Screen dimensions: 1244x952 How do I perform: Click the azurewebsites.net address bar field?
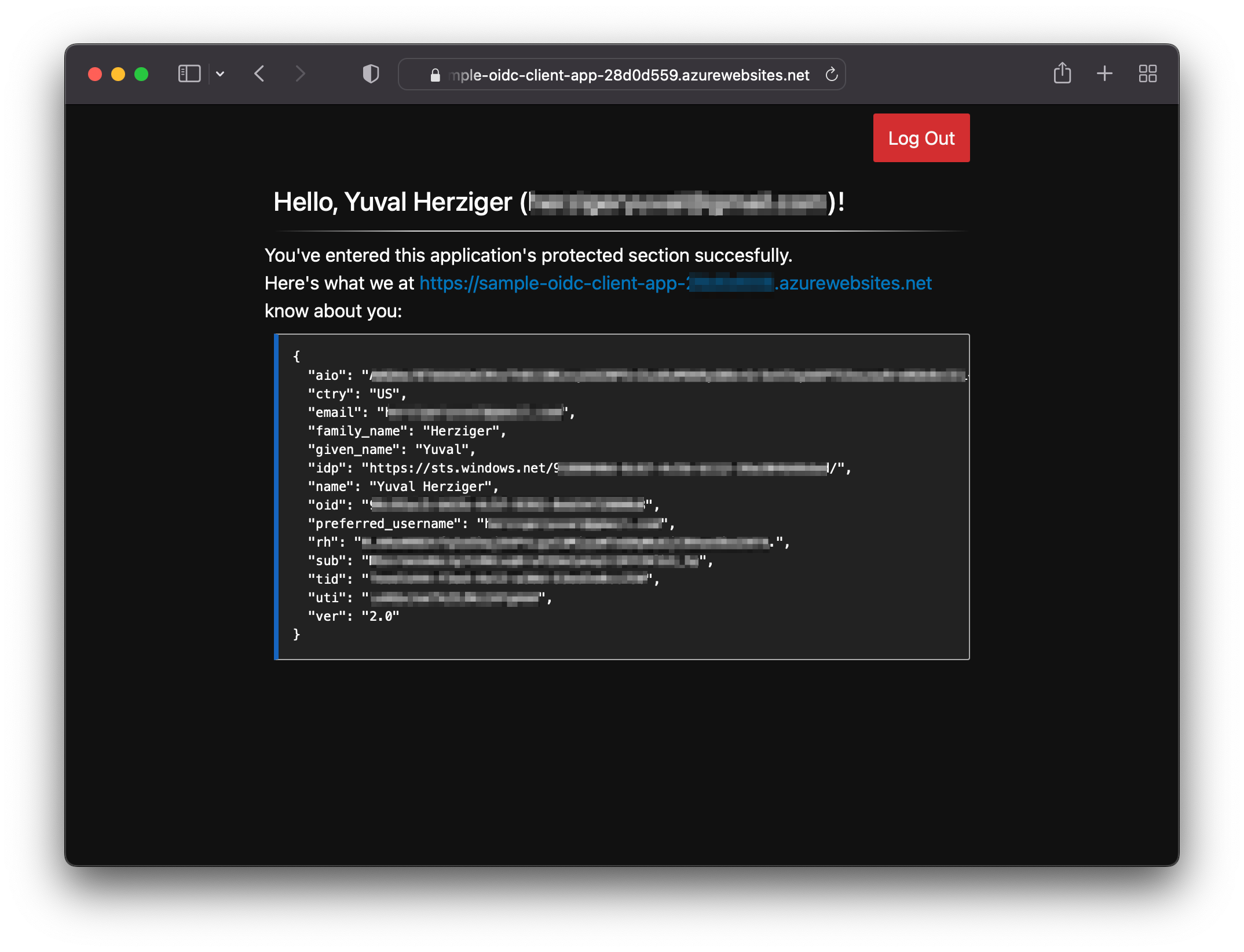[x=628, y=75]
